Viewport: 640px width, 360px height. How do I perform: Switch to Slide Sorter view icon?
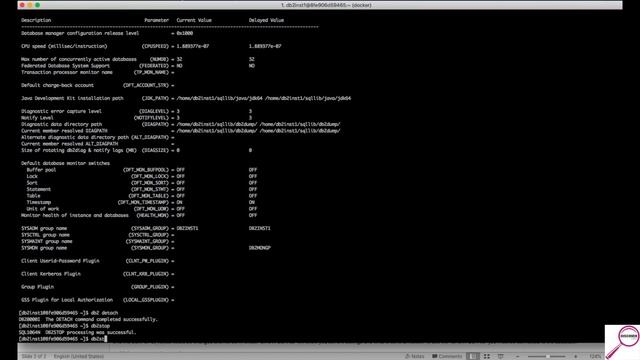(487, 356)
